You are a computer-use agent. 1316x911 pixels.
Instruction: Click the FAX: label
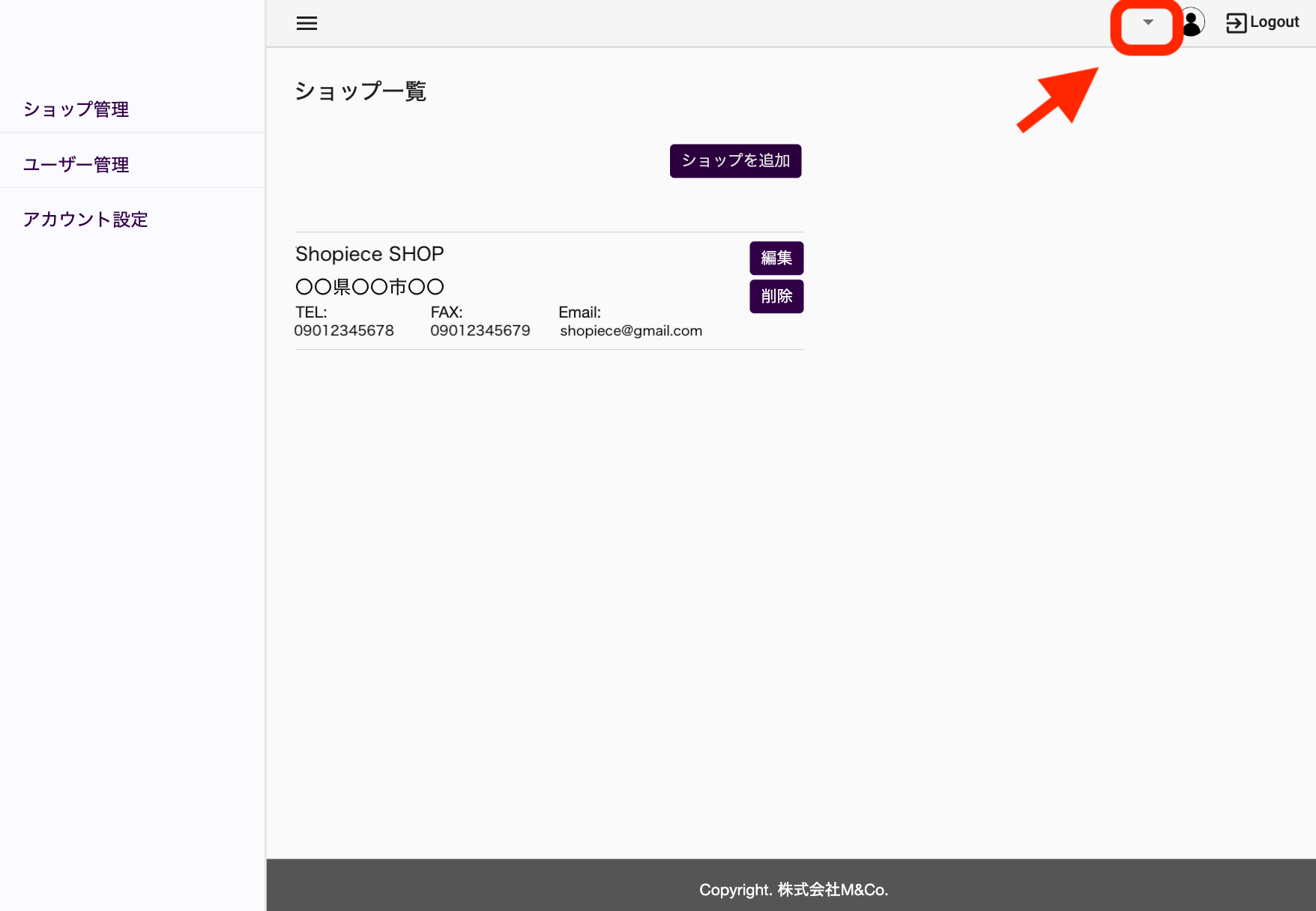pos(447,312)
